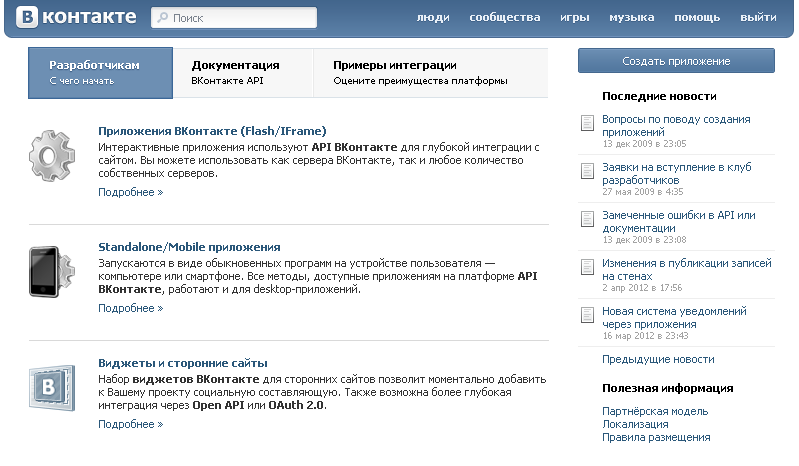Click document icon beside Новая система уведомлений
Image resolution: width=799 pixels, height=466 pixels.
click(588, 315)
